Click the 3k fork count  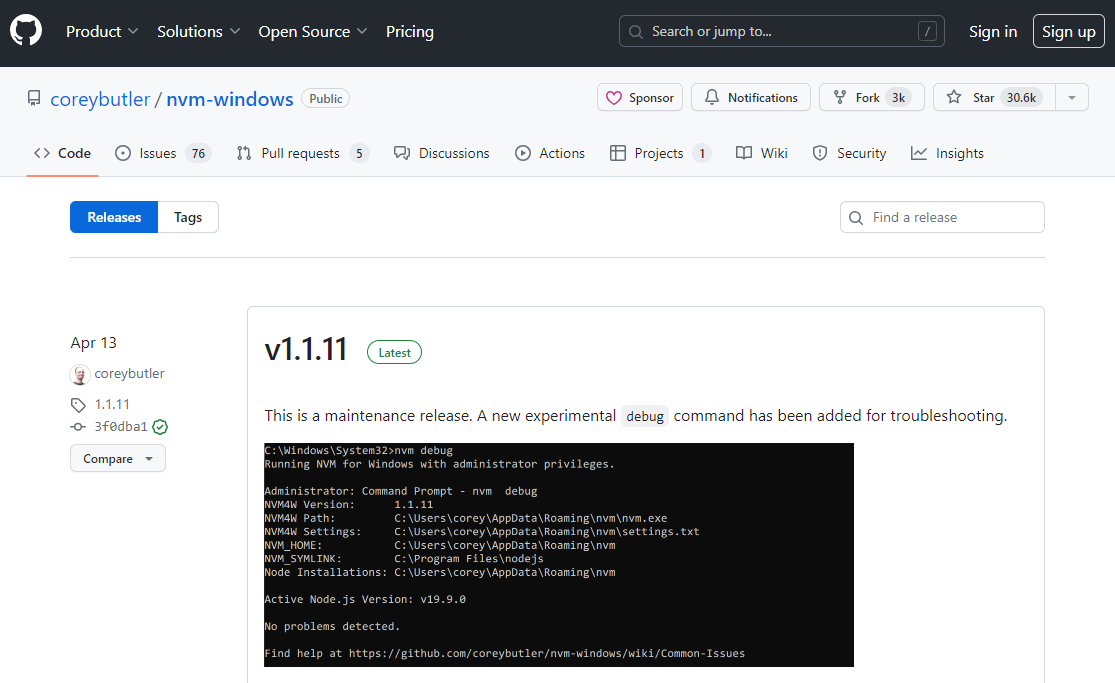[x=899, y=97]
